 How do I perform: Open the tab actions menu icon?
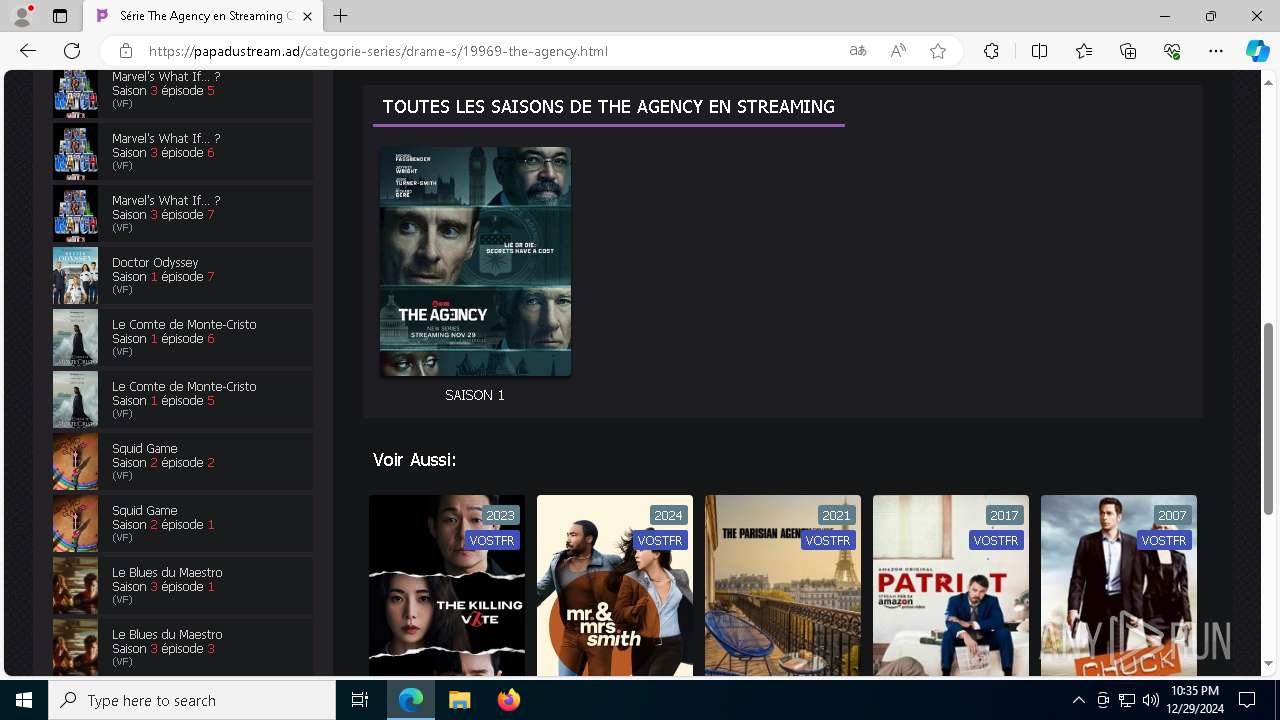tap(60, 16)
